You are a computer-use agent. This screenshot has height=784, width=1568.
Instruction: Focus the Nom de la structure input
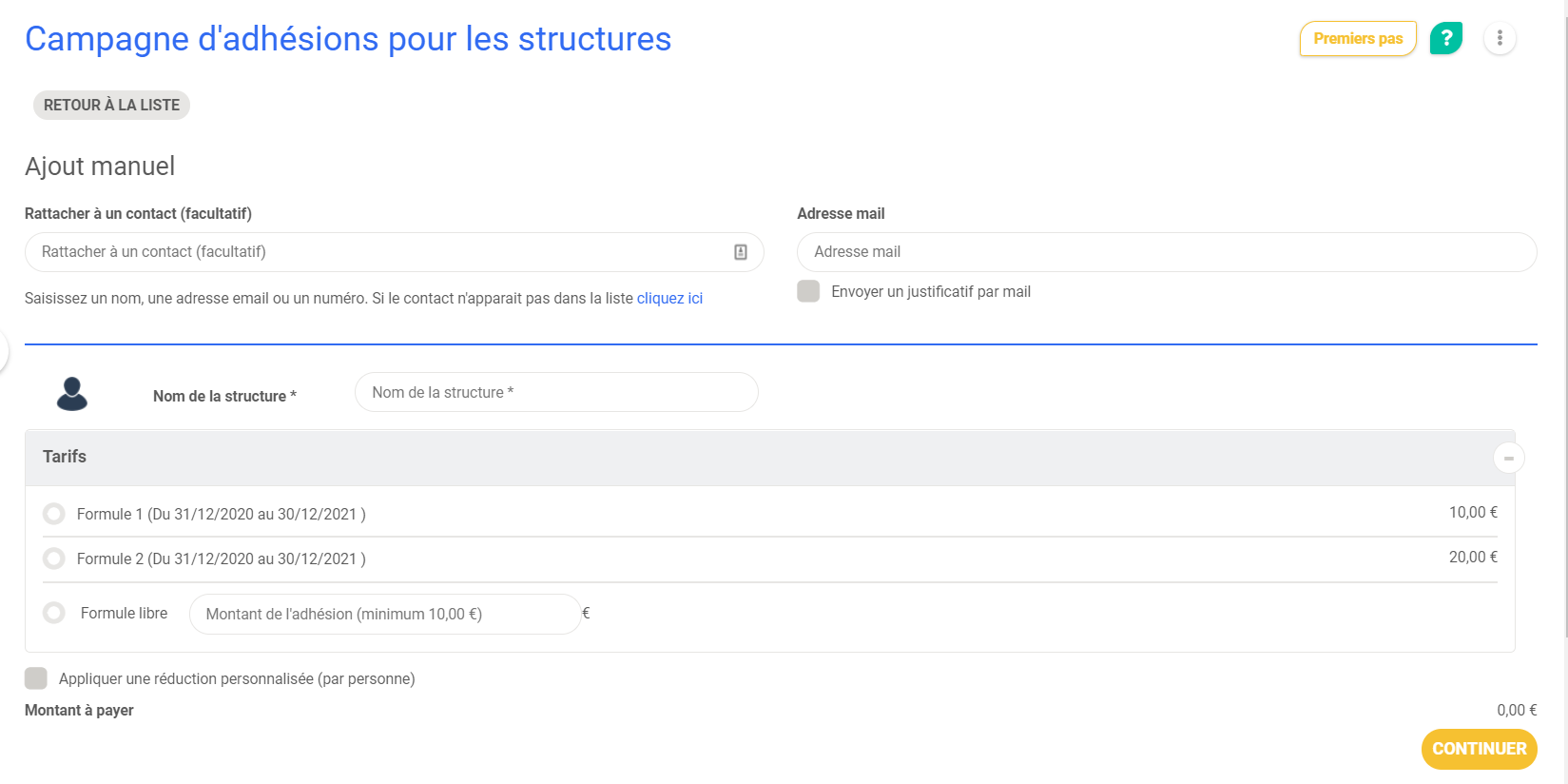[556, 392]
